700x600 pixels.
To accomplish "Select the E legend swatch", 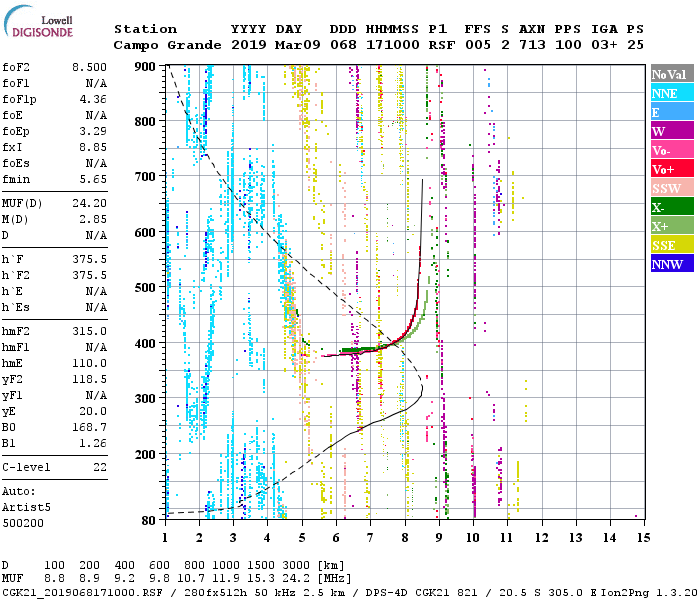I will coord(672,112).
